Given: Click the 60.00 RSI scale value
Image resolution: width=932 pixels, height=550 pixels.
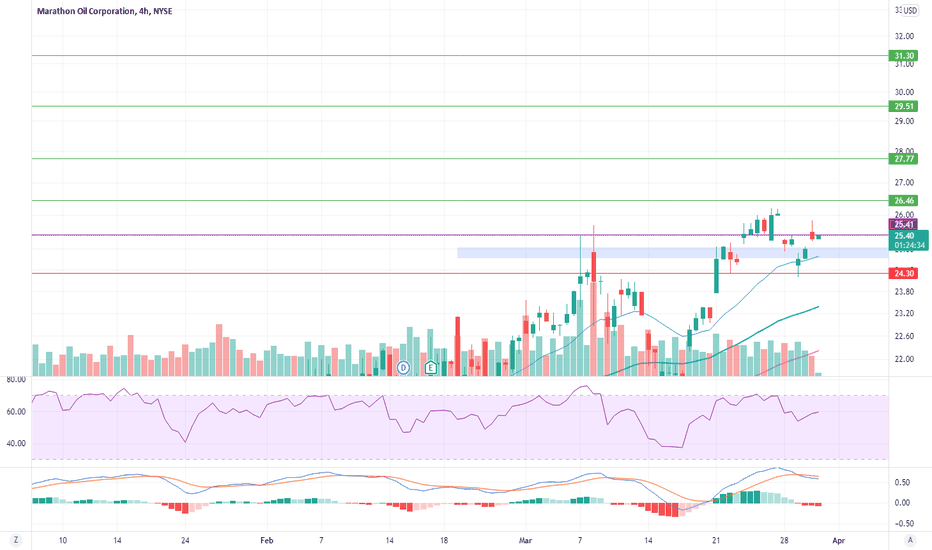Looking at the screenshot, I should (16, 411).
